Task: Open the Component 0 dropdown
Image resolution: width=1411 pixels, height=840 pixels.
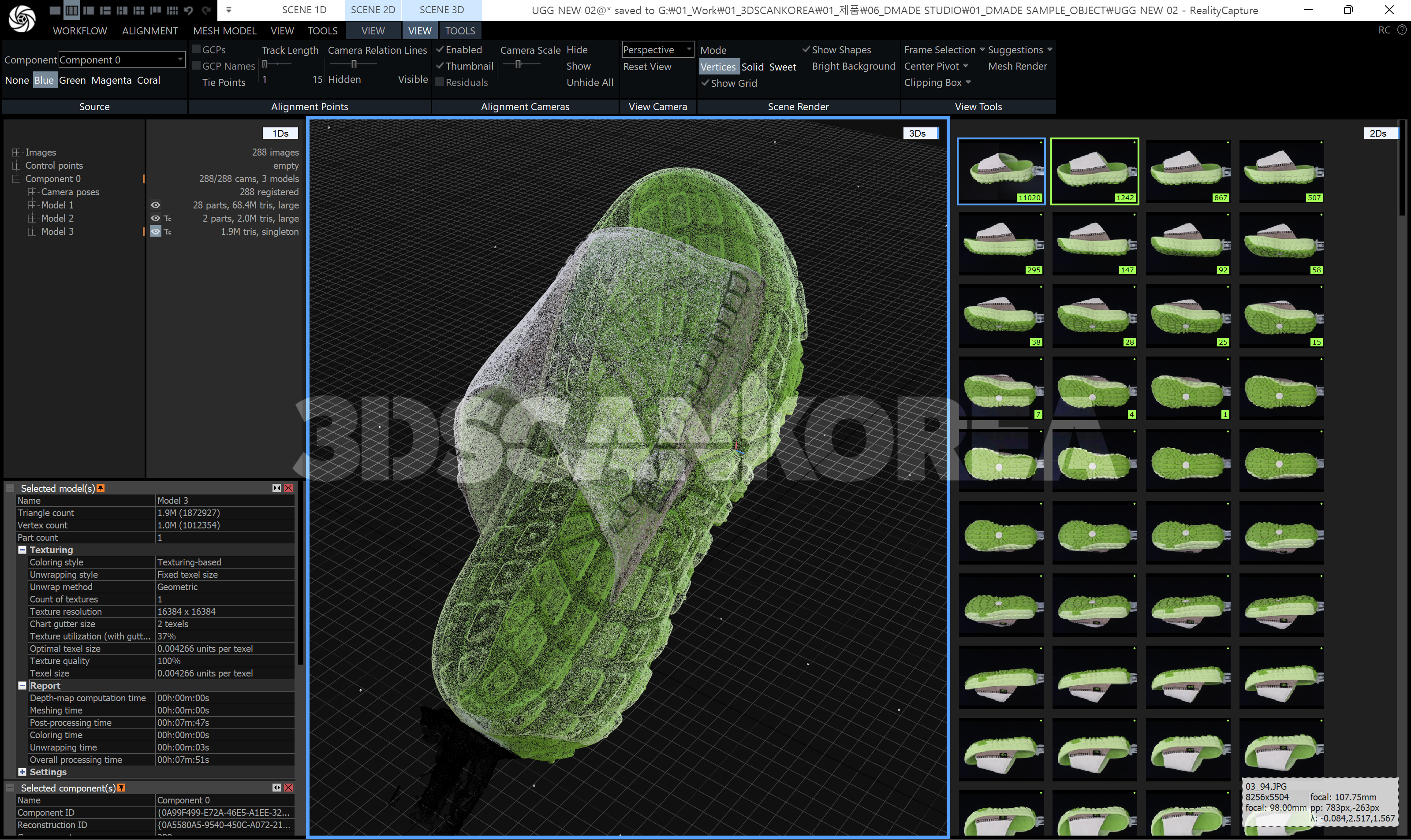Action: coord(122,59)
